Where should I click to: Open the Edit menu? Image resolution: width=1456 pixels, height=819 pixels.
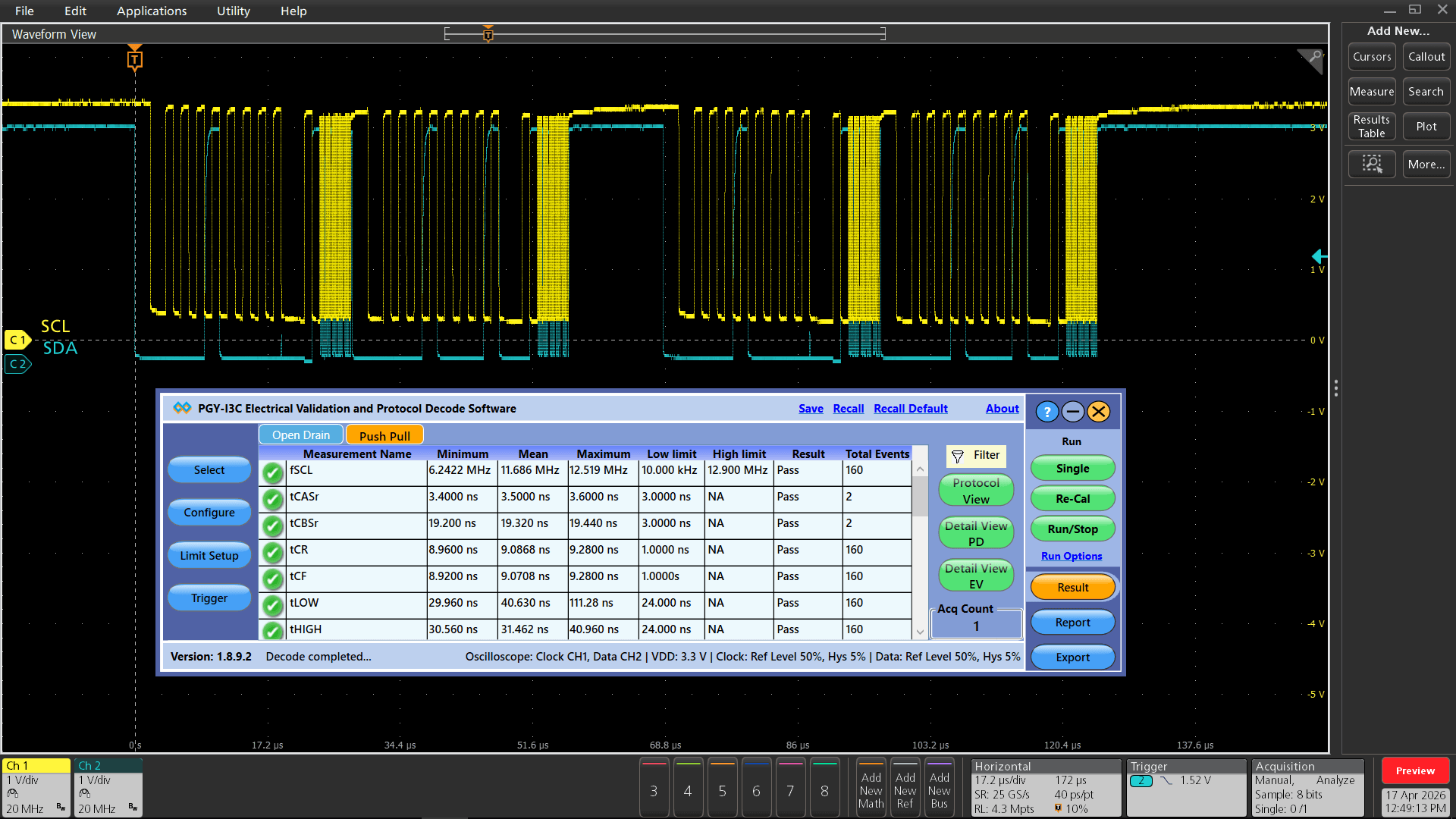click(75, 11)
